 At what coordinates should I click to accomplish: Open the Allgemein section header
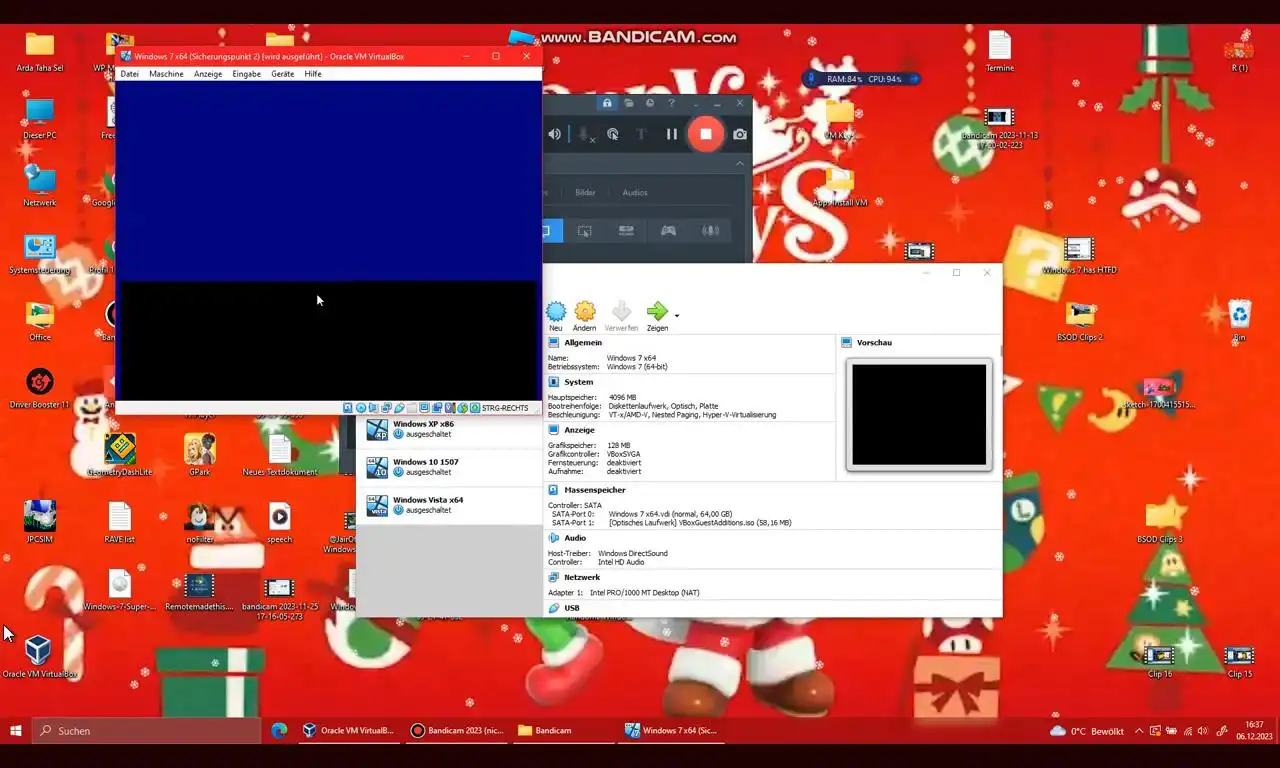coord(583,343)
